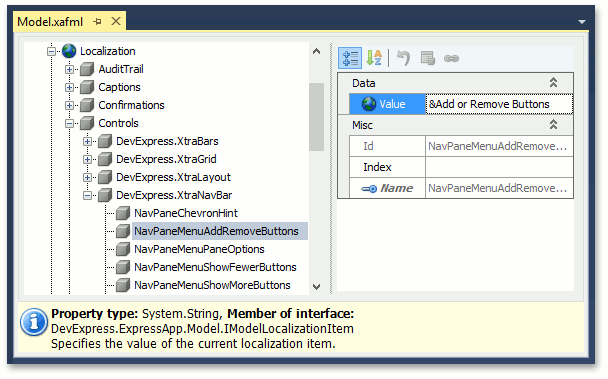The width and height of the screenshot is (608, 379).
Task: Select the NavPaneChevronHint item
Action: pyautogui.click(x=186, y=213)
